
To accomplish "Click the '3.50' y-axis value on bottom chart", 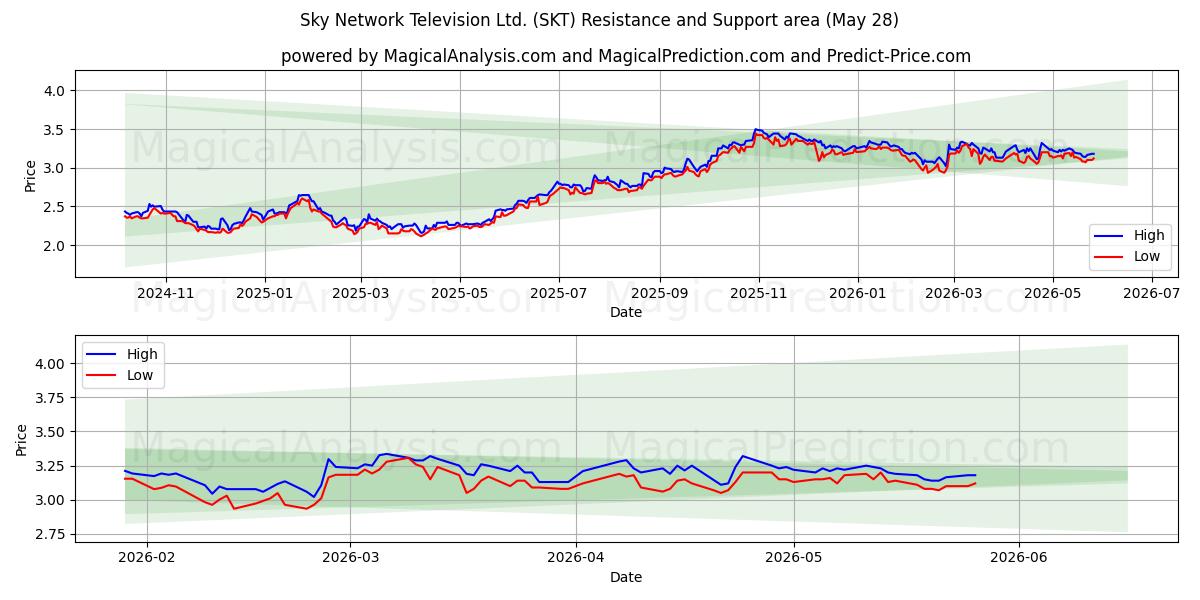I will tap(50, 432).
